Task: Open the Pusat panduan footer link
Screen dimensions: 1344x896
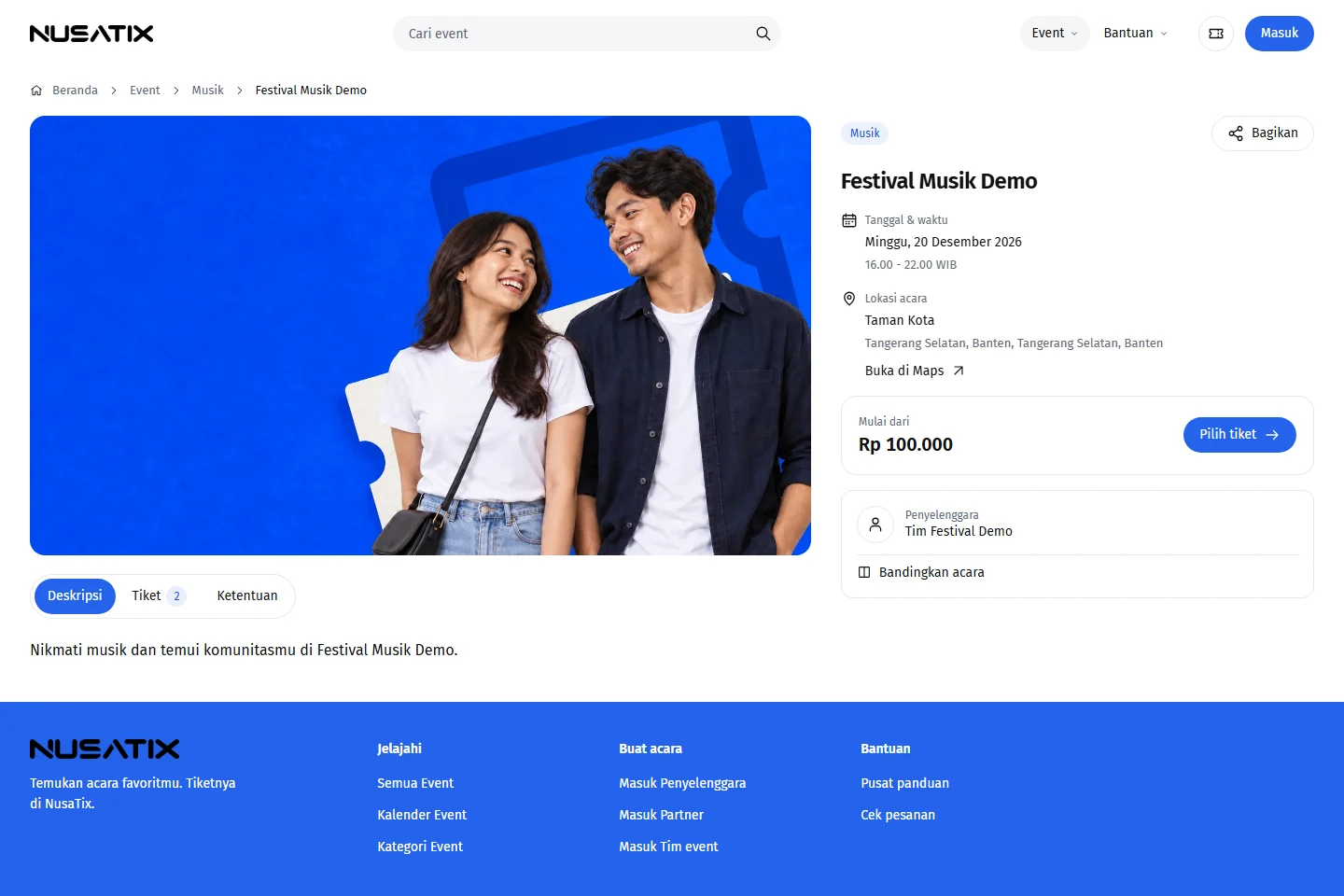Action: (904, 783)
